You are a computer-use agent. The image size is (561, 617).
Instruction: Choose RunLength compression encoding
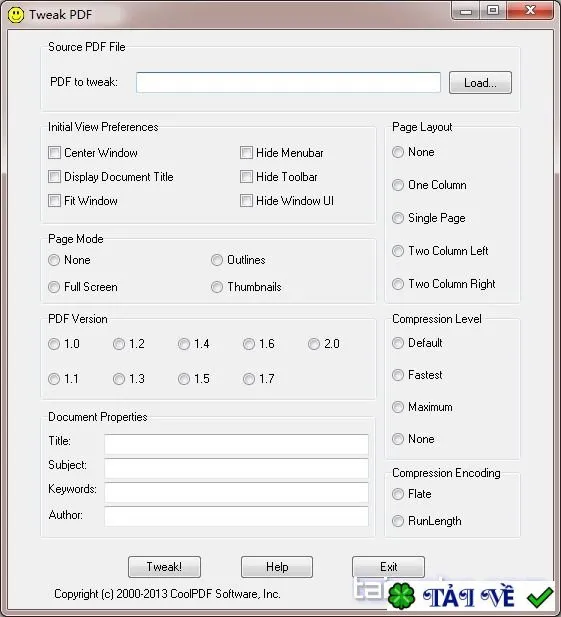(x=398, y=521)
